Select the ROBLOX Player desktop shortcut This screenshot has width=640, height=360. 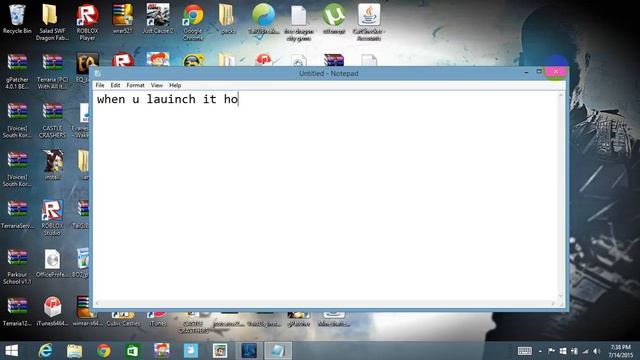pyautogui.click(x=87, y=22)
